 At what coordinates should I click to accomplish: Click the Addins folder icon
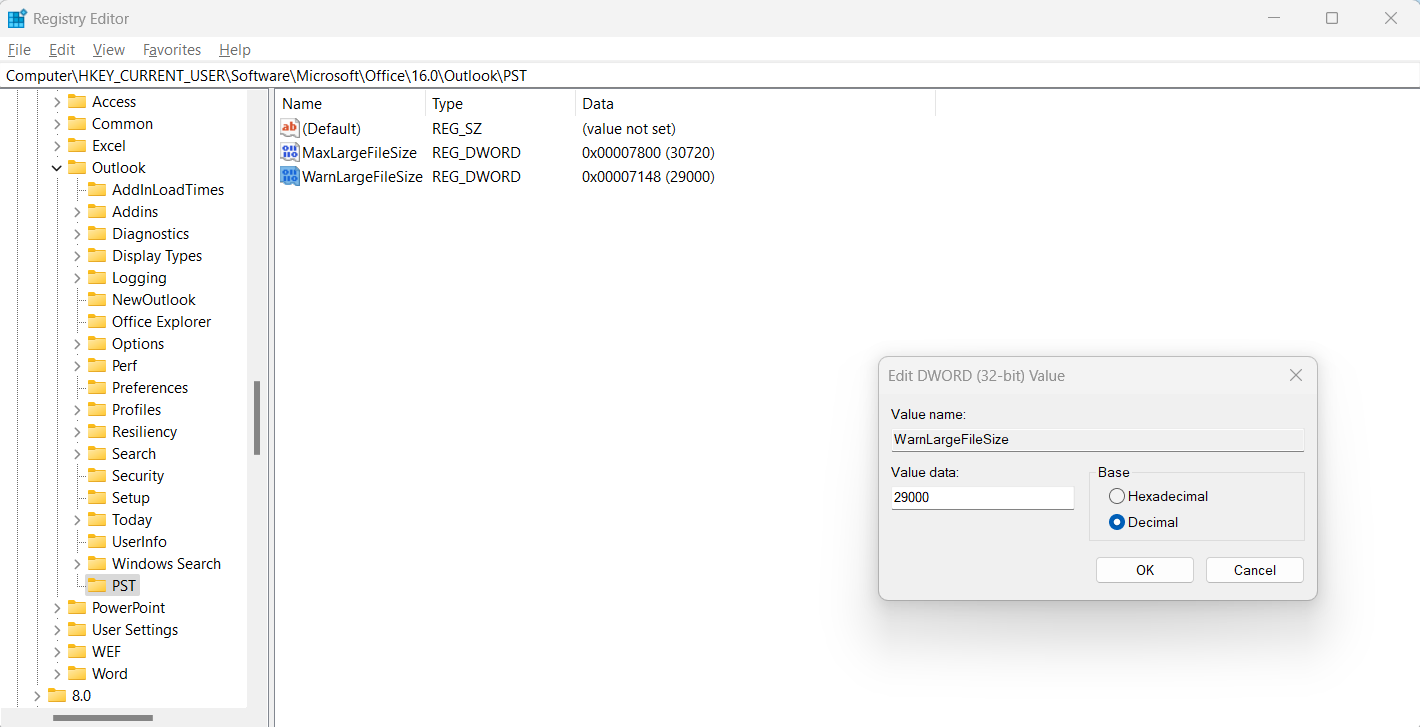point(97,211)
